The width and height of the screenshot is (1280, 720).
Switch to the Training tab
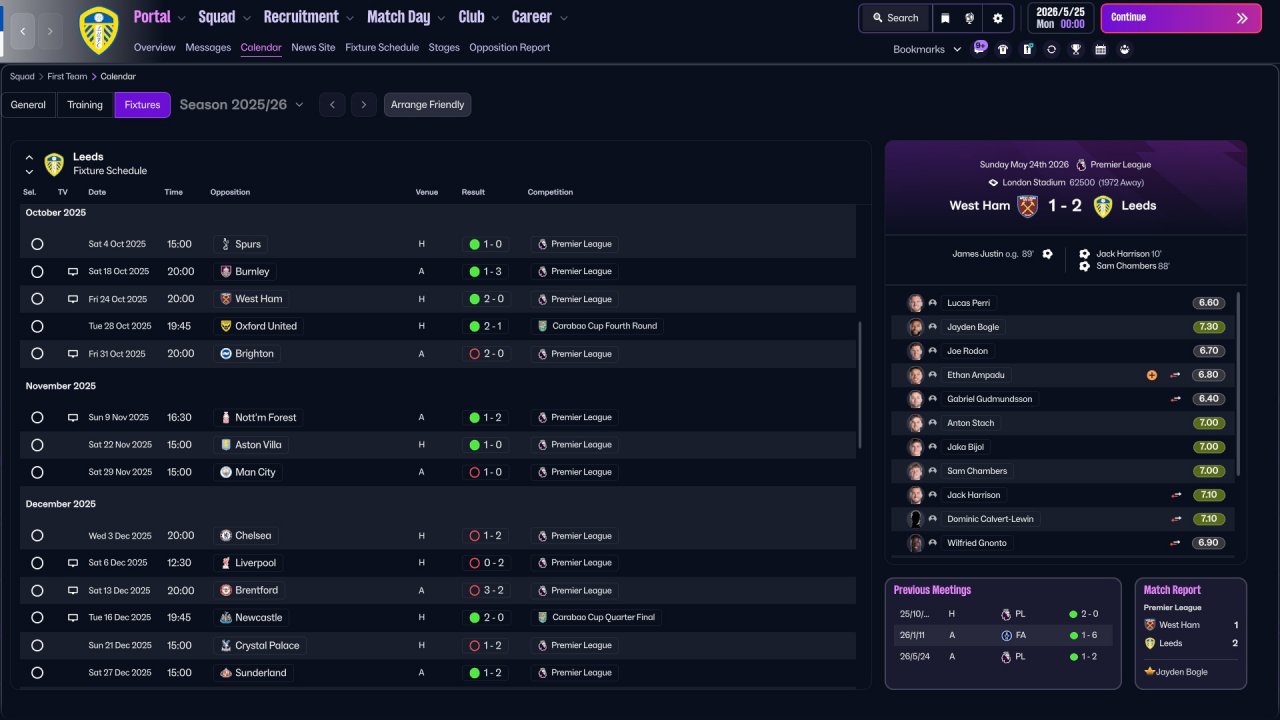85,105
